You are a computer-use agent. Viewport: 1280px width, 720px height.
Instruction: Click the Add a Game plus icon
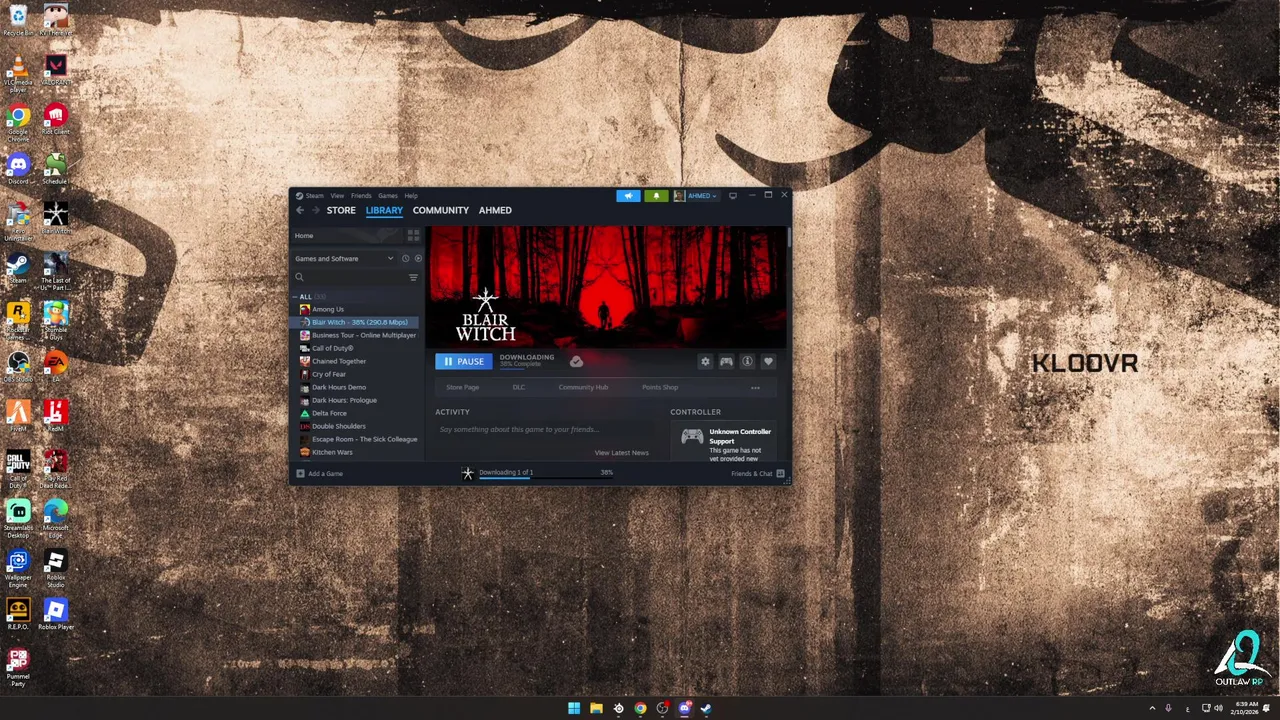click(300, 473)
